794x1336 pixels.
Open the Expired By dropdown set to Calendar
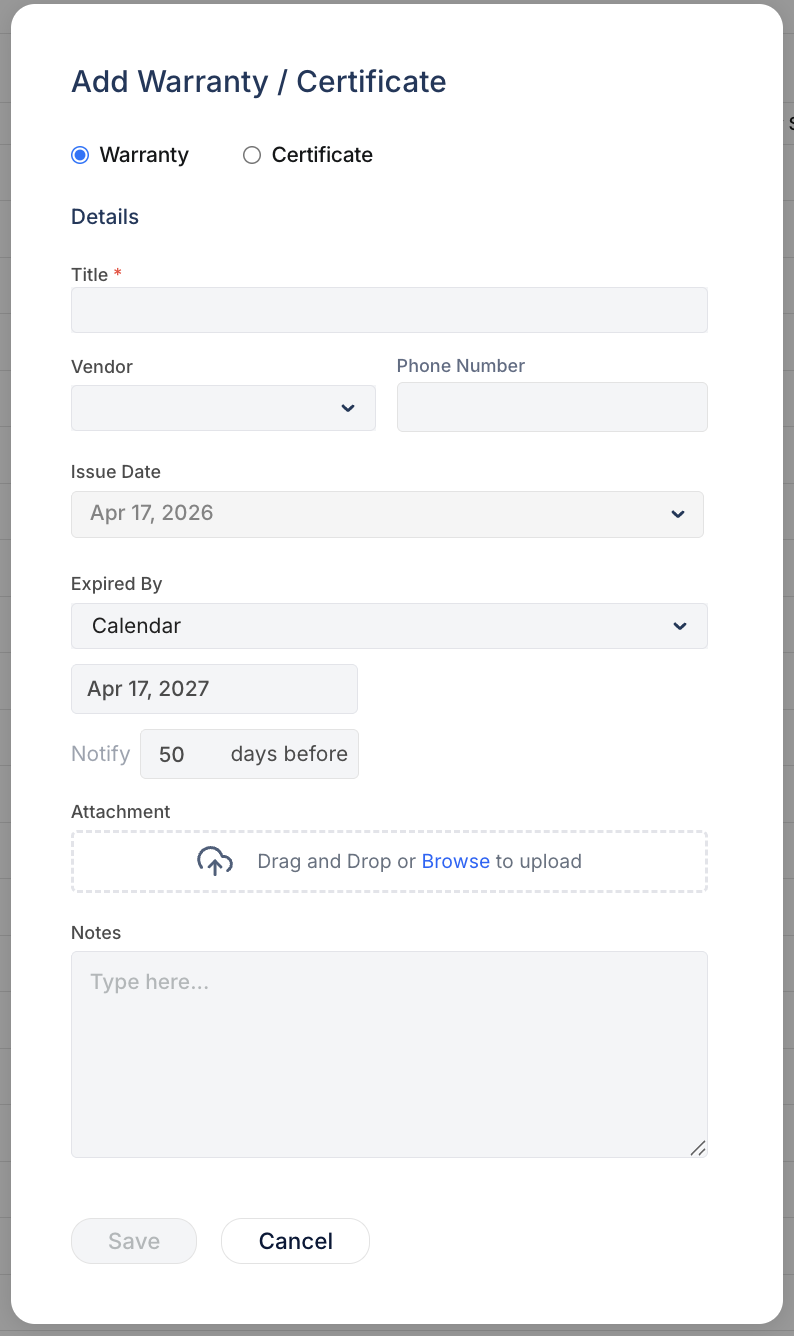(x=389, y=626)
